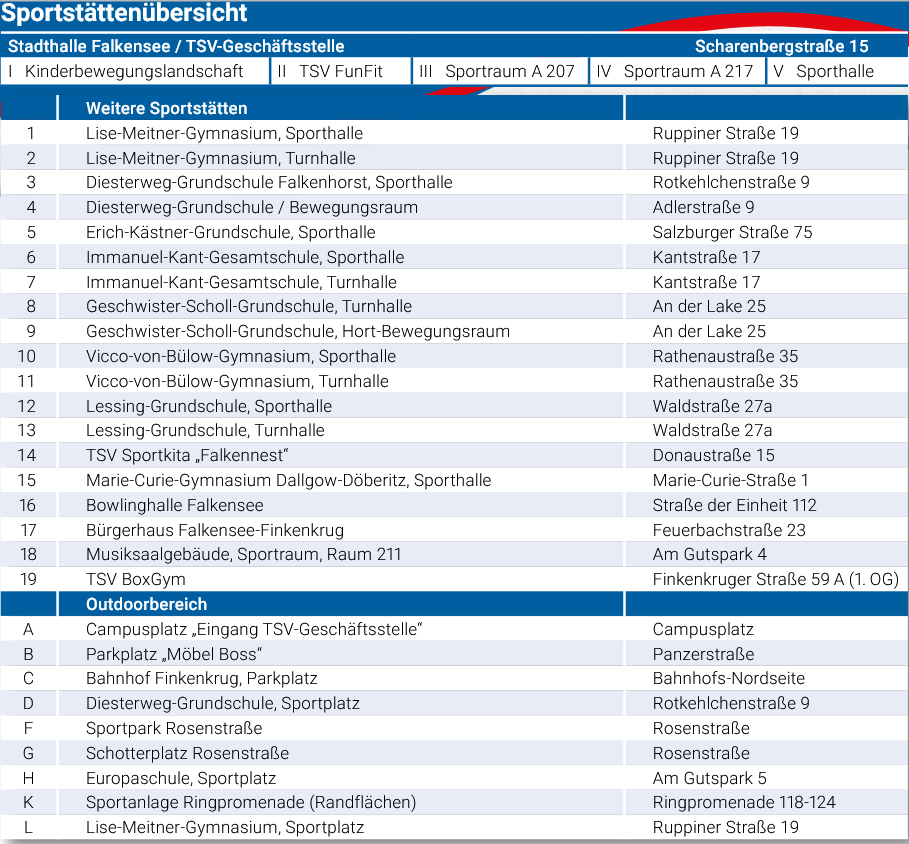The width and height of the screenshot is (909, 844).
Task: Select 'Musiksaalgebäude, Sportraum, Raum 211' row
Action: [454, 554]
